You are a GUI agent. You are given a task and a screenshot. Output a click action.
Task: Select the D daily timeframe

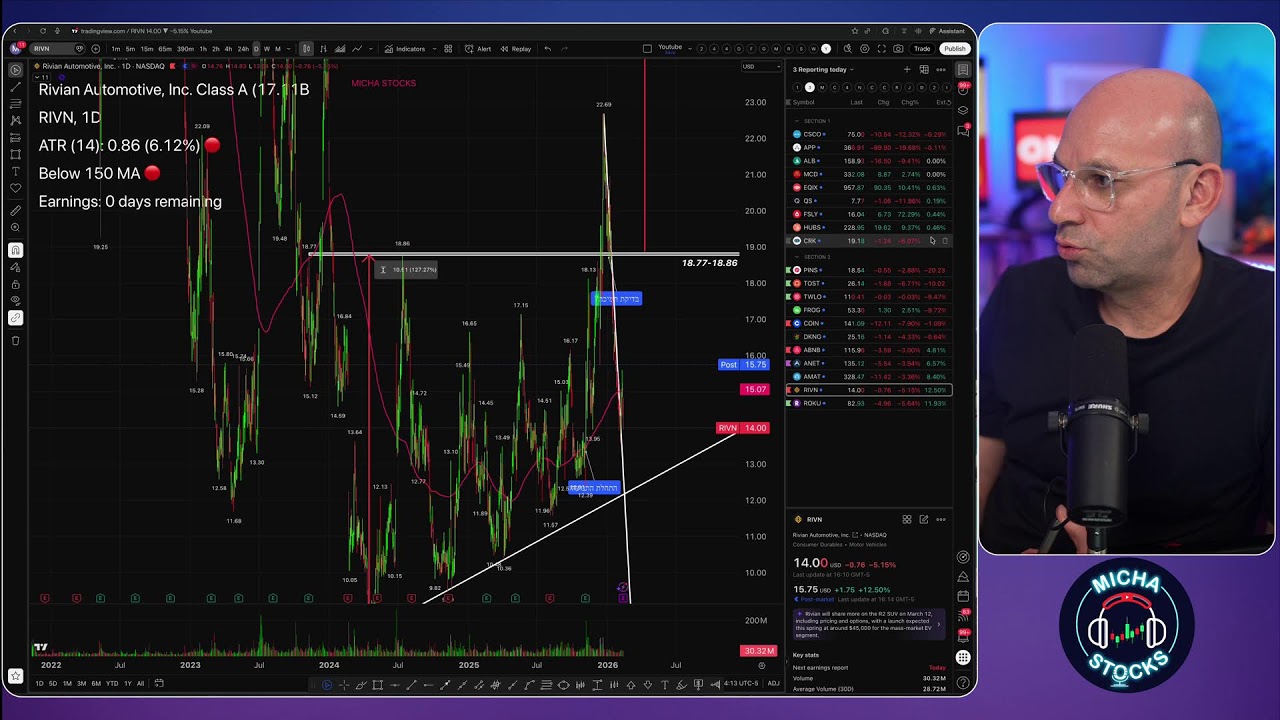tap(256, 49)
